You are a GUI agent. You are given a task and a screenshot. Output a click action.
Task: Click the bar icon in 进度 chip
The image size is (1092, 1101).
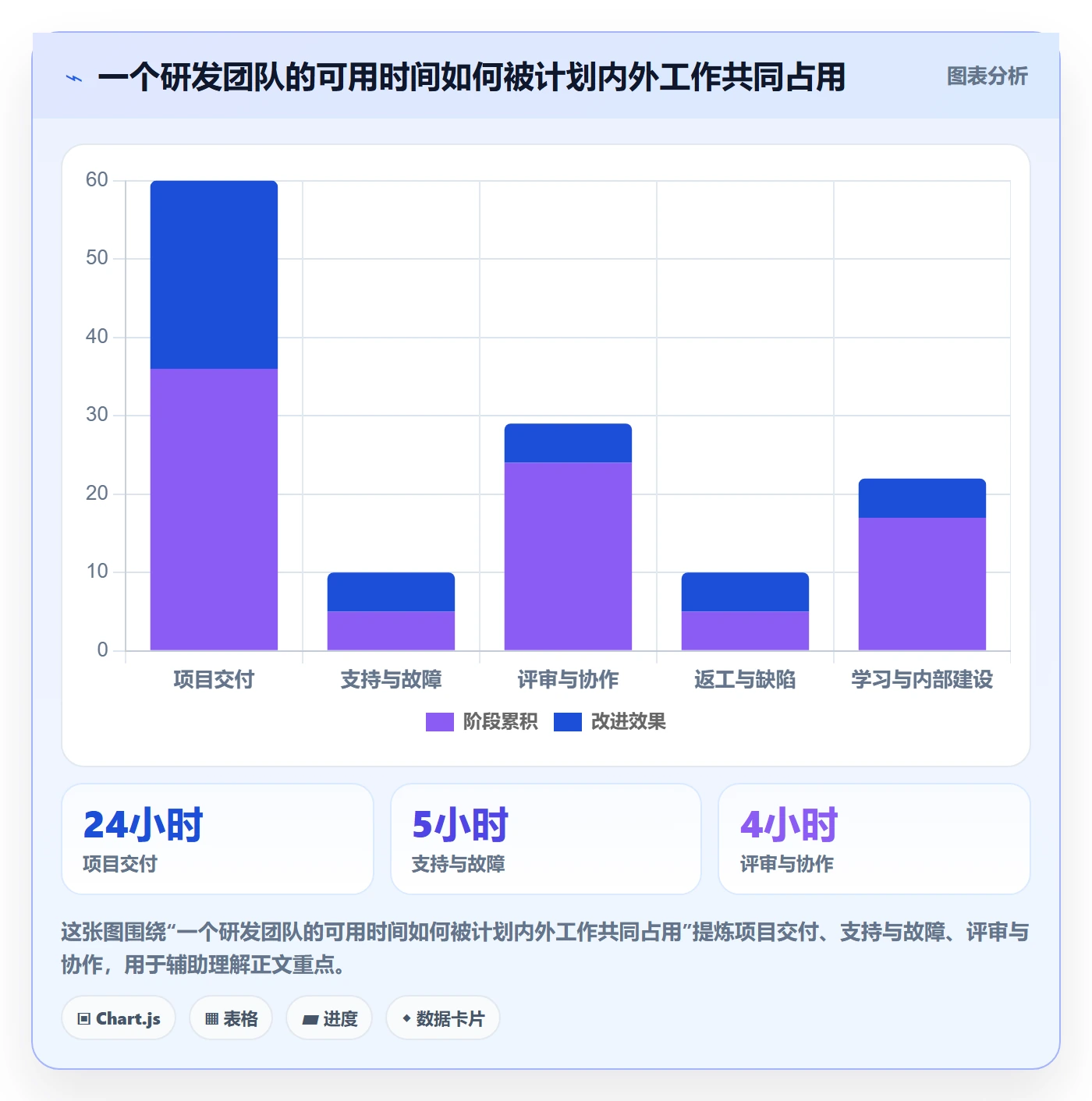click(310, 1020)
